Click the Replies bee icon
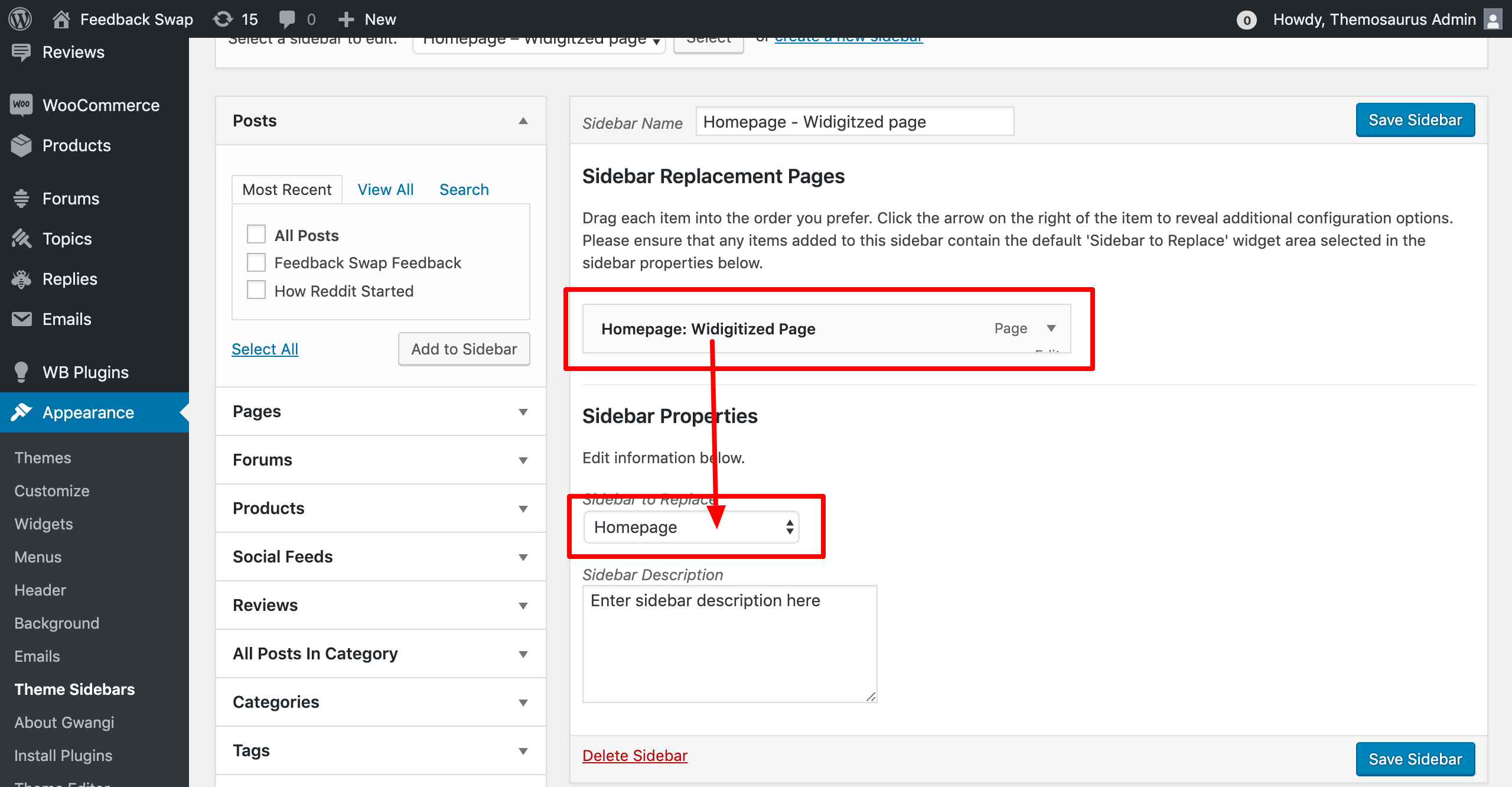This screenshot has width=1512, height=787. pos(21,279)
